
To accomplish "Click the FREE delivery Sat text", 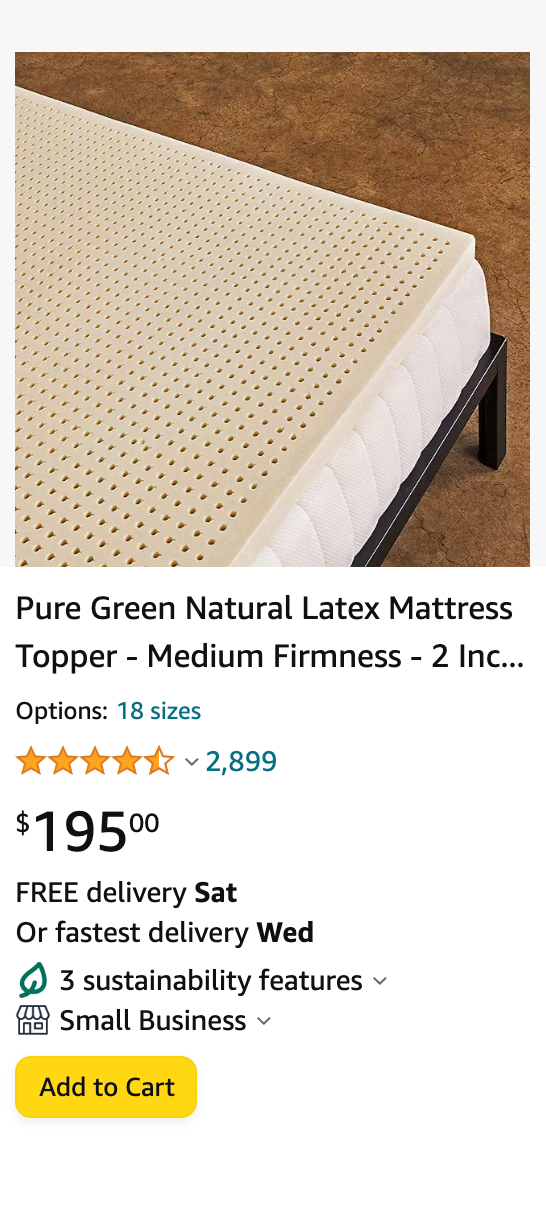I will tap(127, 892).
